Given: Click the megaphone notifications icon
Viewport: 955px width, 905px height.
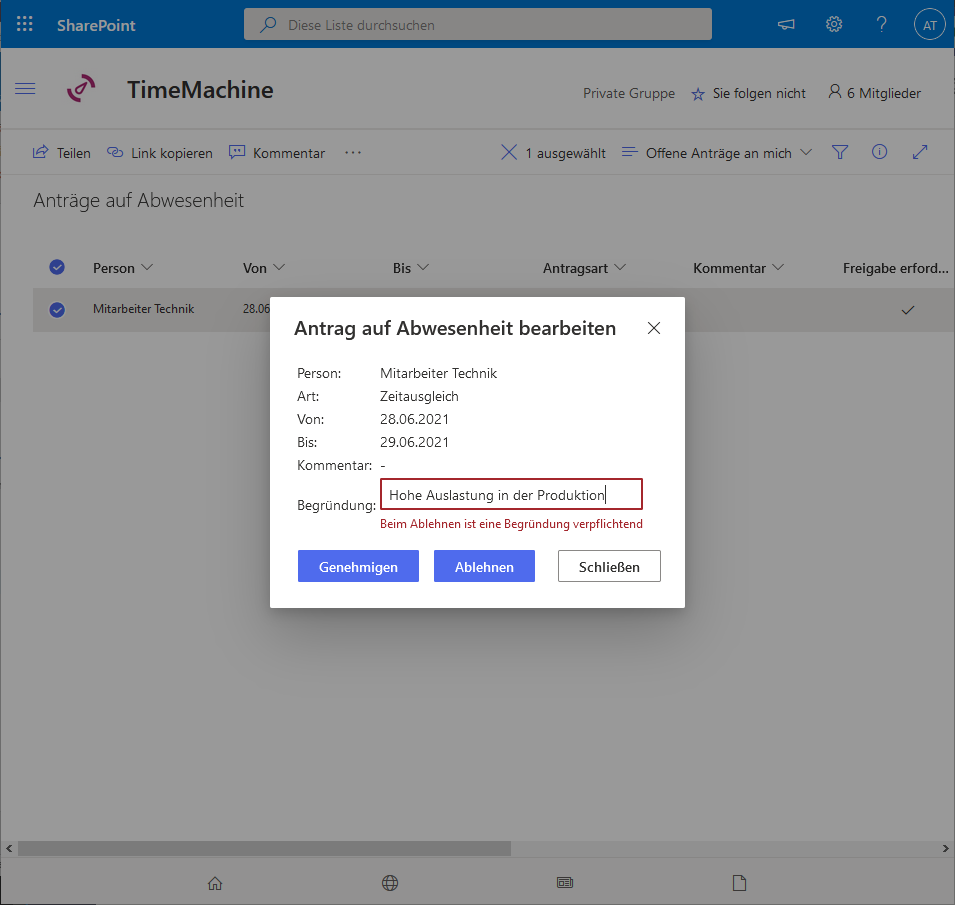Looking at the screenshot, I should [x=786, y=25].
